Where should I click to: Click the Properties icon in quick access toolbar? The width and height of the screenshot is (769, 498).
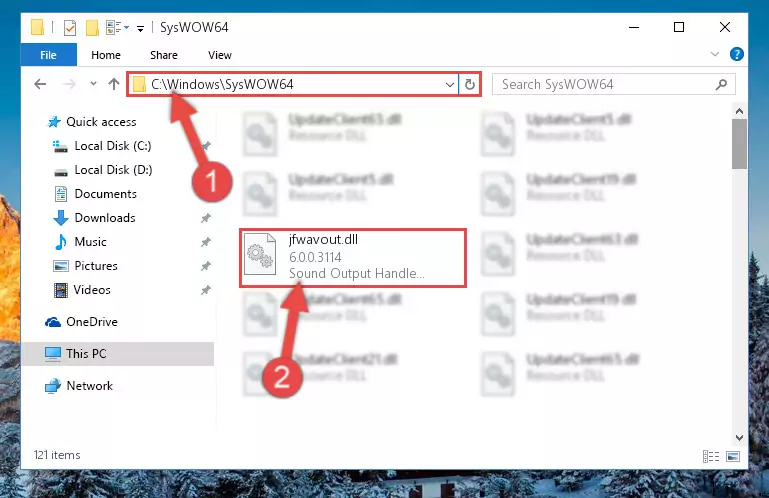coord(70,28)
